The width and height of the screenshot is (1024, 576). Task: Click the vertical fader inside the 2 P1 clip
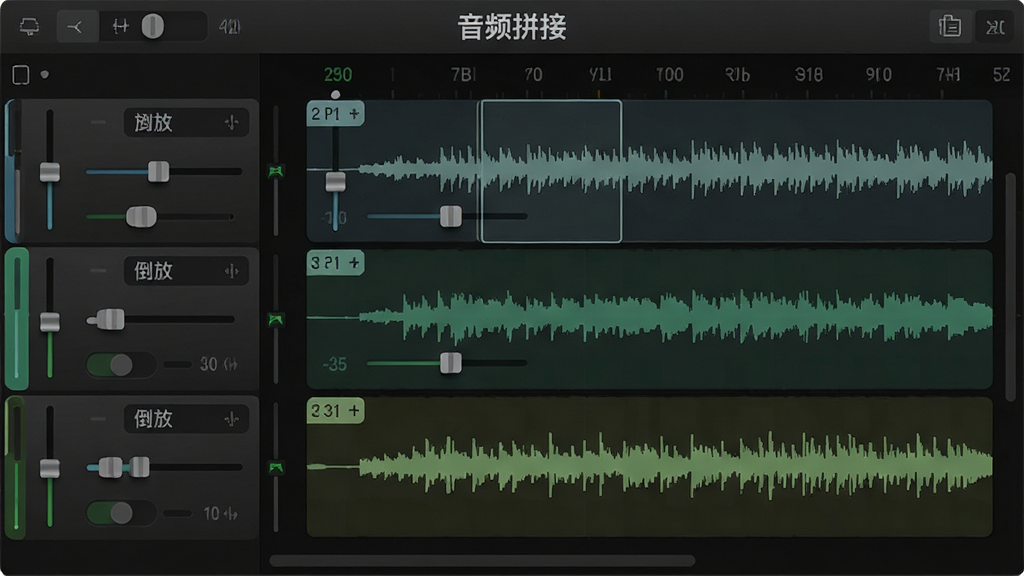pyautogui.click(x=336, y=182)
